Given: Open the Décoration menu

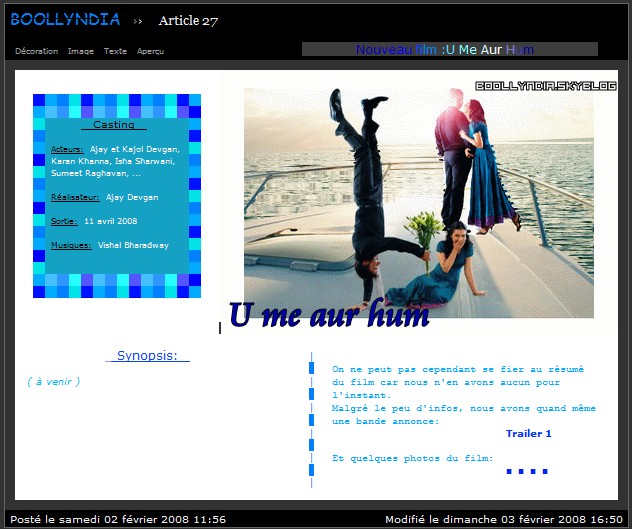Looking at the screenshot, I should 36,51.
